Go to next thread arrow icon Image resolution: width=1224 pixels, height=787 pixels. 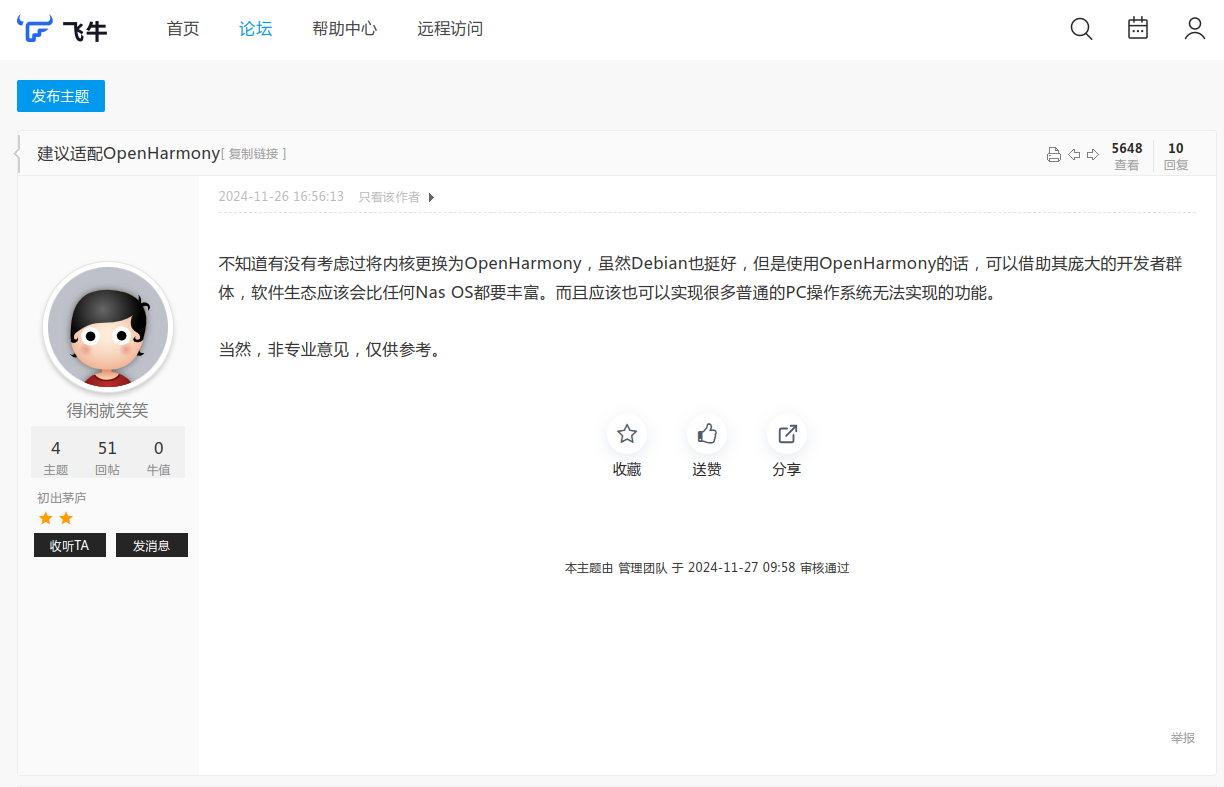coord(1093,154)
